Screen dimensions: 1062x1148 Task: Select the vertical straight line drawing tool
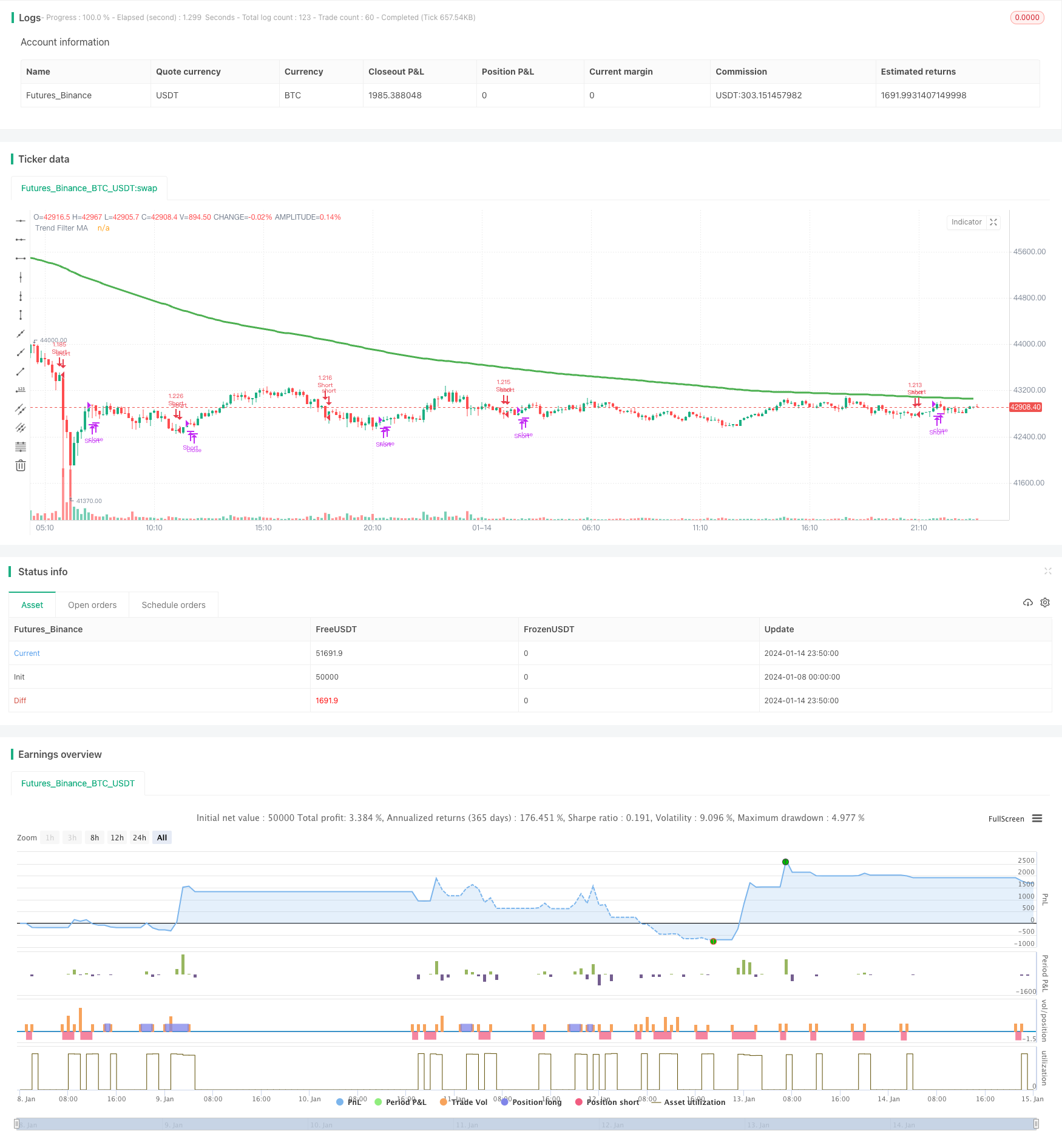pyautogui.click(x=21, y=277)
